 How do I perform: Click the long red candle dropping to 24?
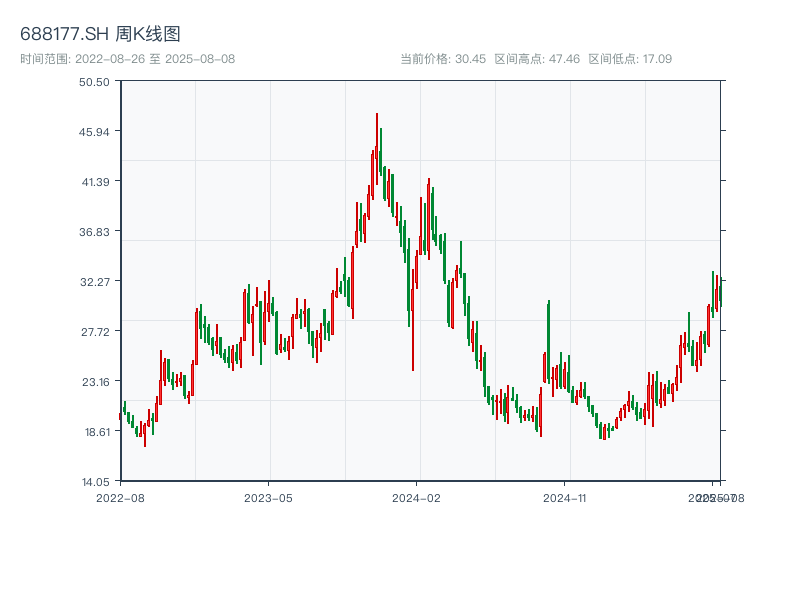pyautogui.click(x=413, y=319)
